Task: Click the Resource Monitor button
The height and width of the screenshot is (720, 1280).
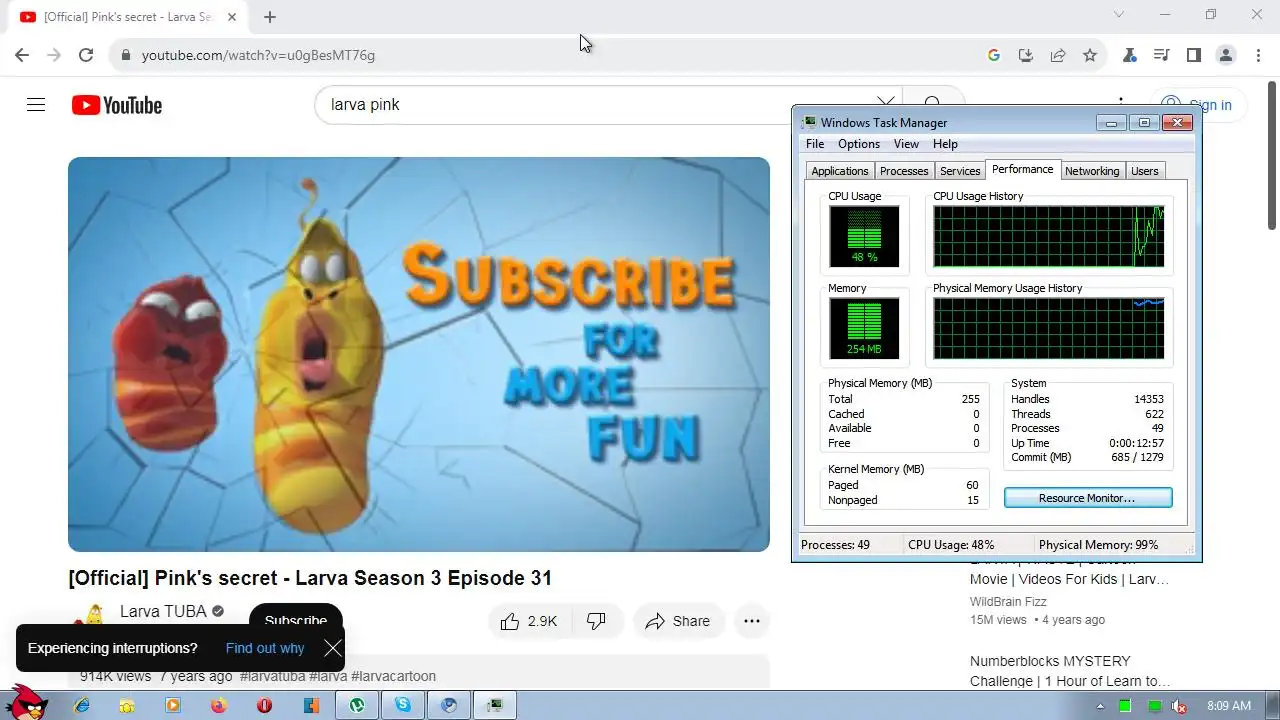Action: (1087, 498)
